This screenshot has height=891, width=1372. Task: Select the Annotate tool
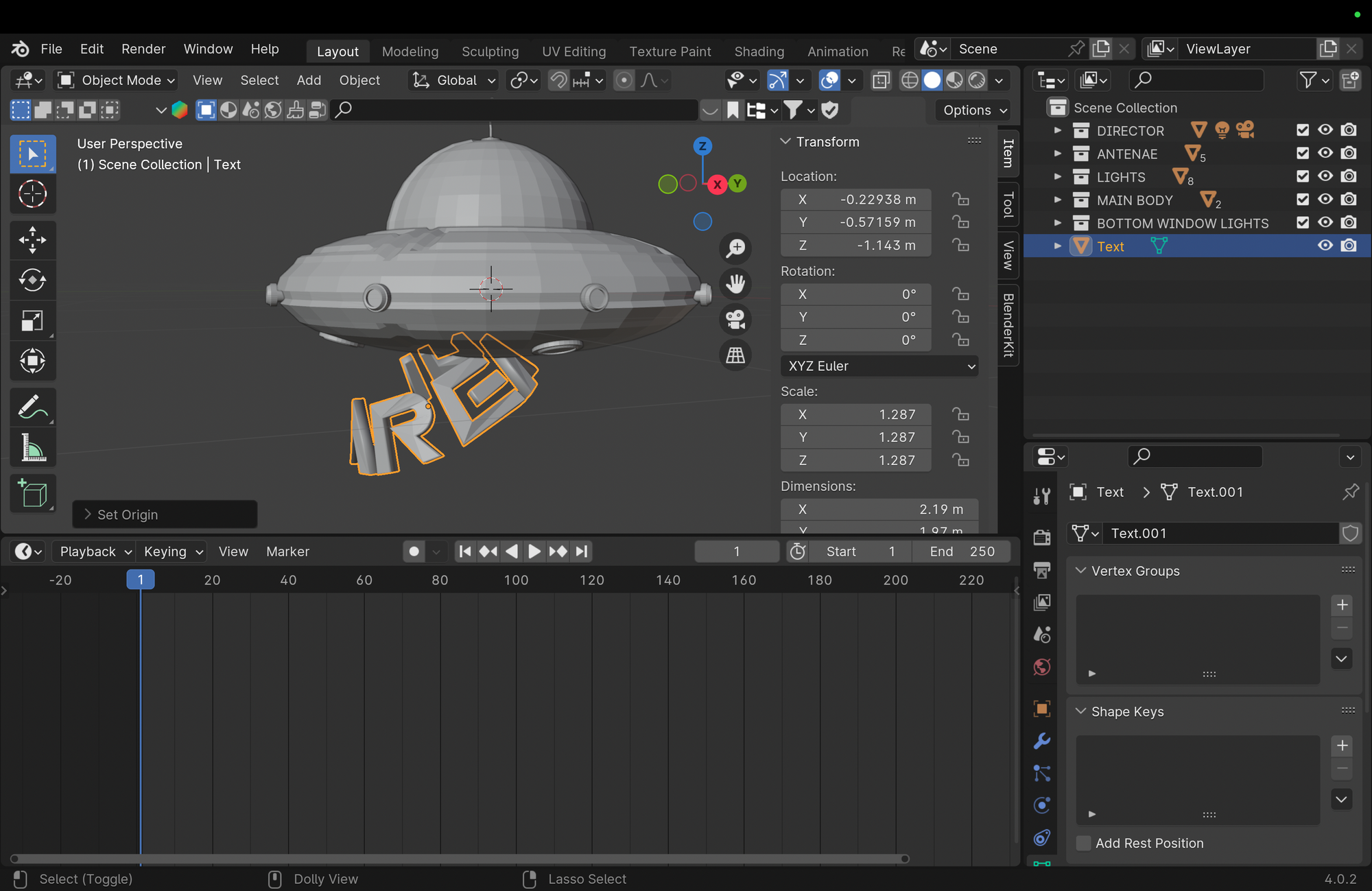33,407
